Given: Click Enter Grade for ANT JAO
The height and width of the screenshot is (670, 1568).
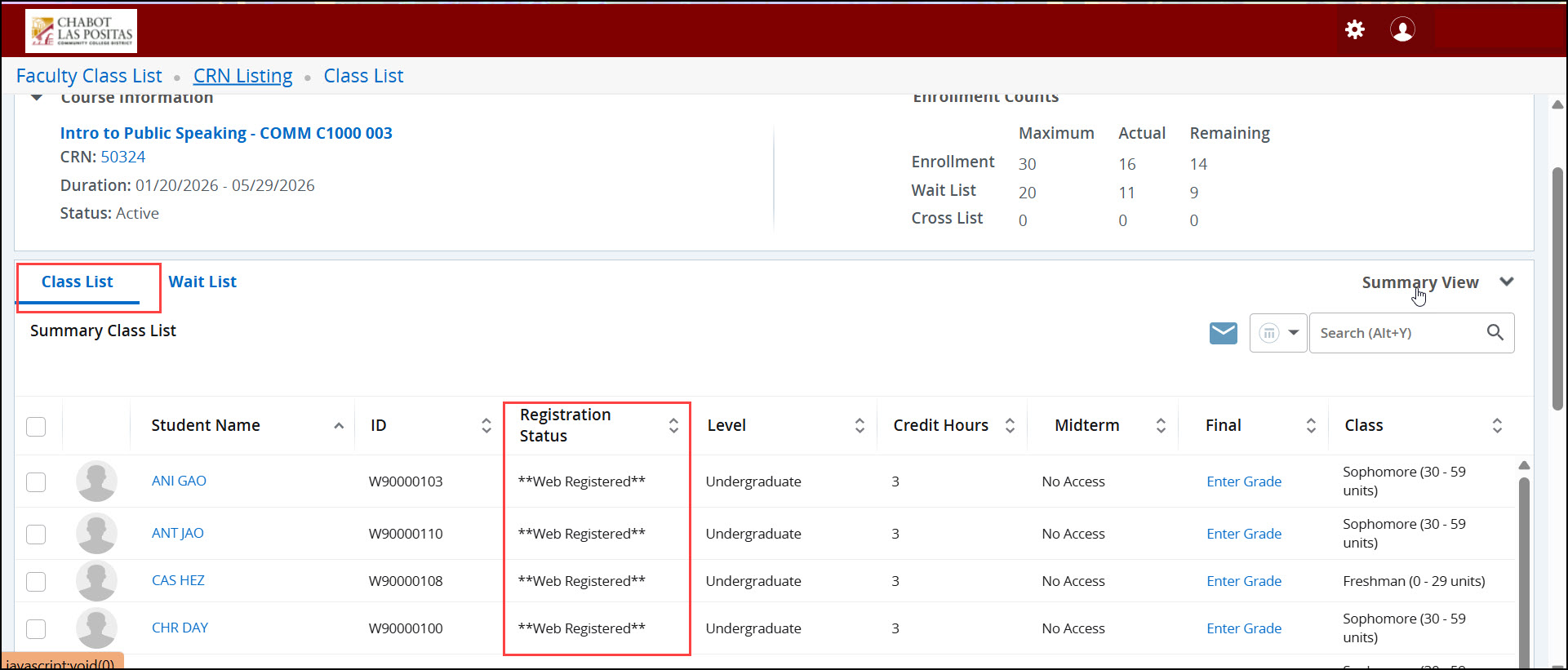Looking at the screenshot, I should 1243,535.
